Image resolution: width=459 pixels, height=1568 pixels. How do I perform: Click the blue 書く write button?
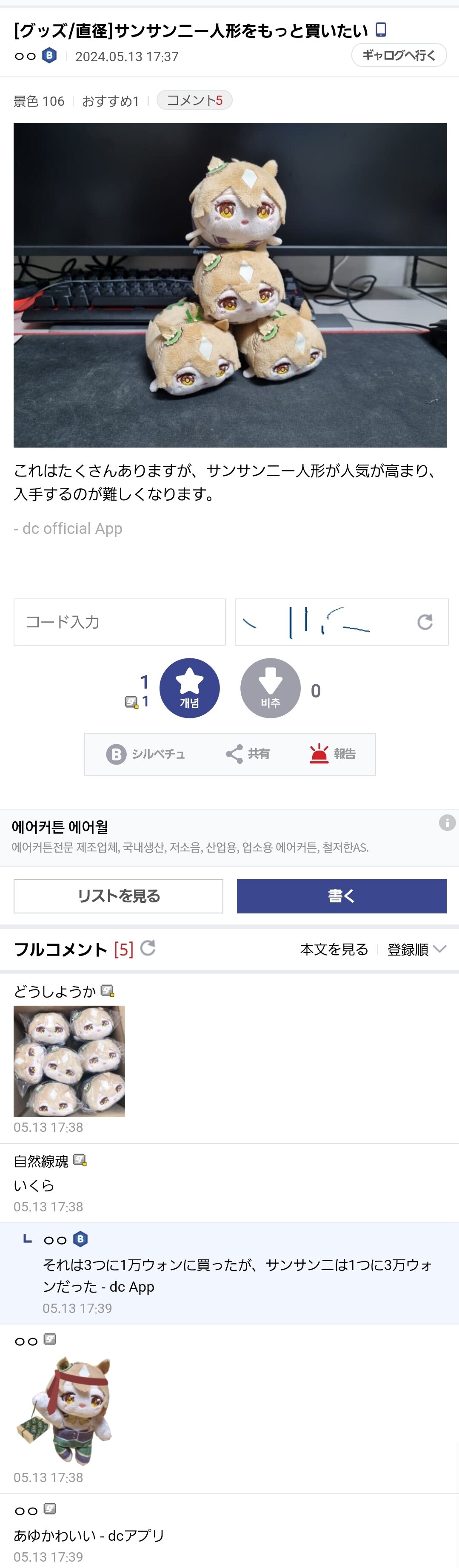[x=341, y=896]
